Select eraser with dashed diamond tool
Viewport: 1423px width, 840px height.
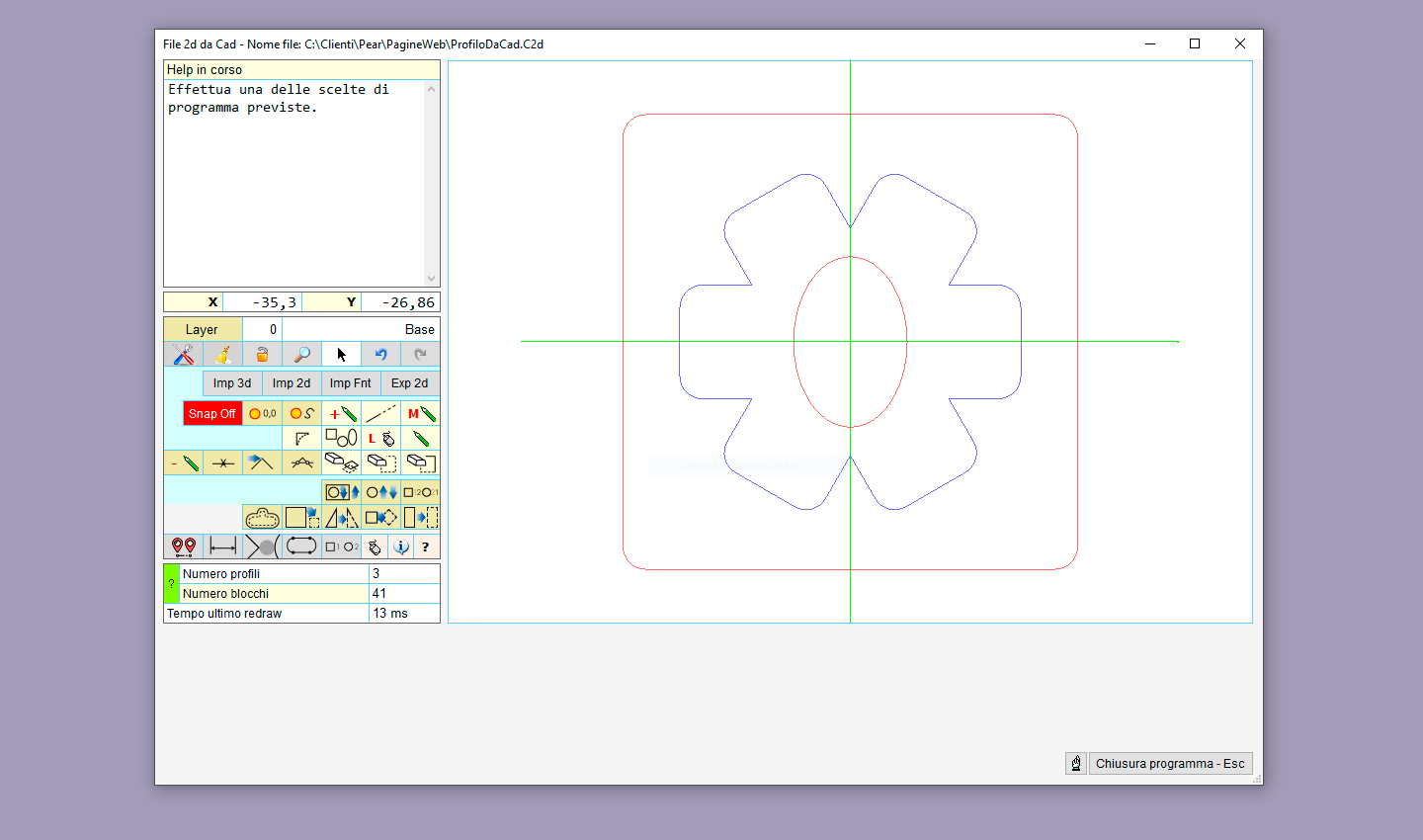click(341, 462)
